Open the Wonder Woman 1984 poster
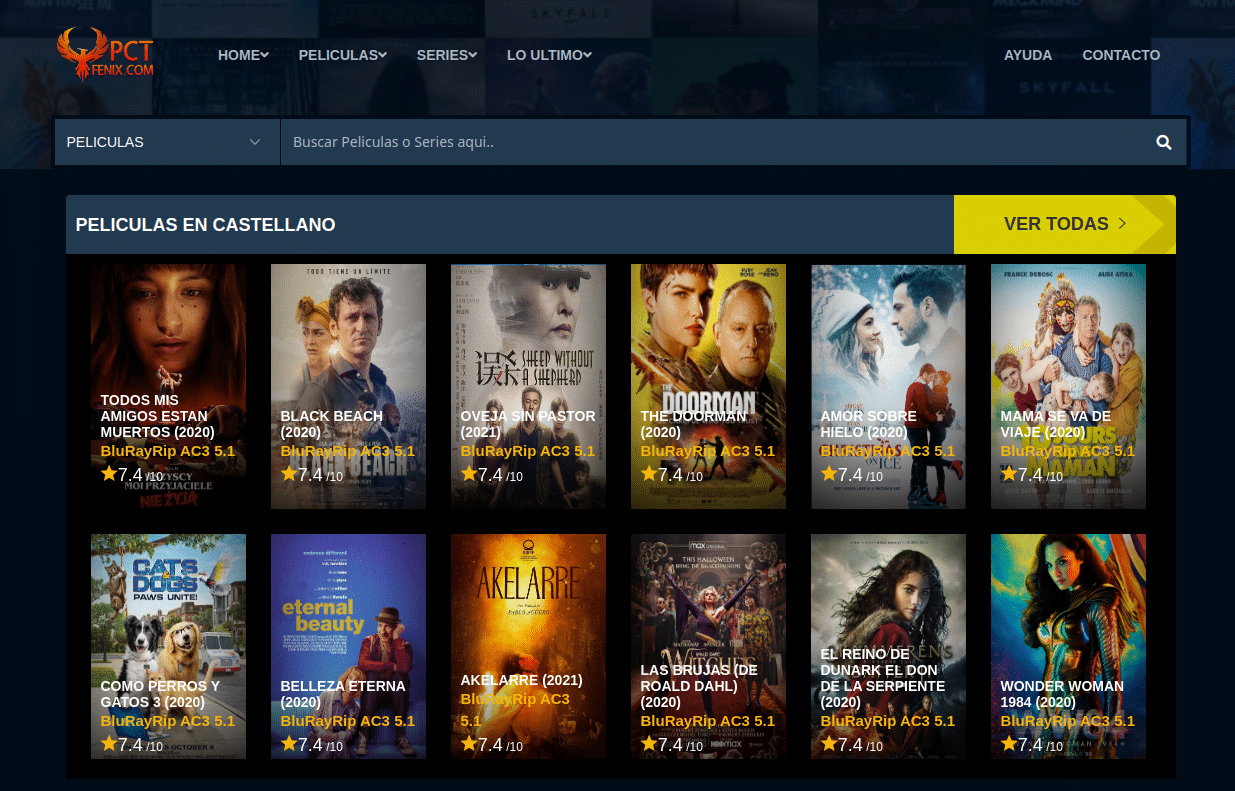Screen dimensions: 1235x791 click(1068, 646)
